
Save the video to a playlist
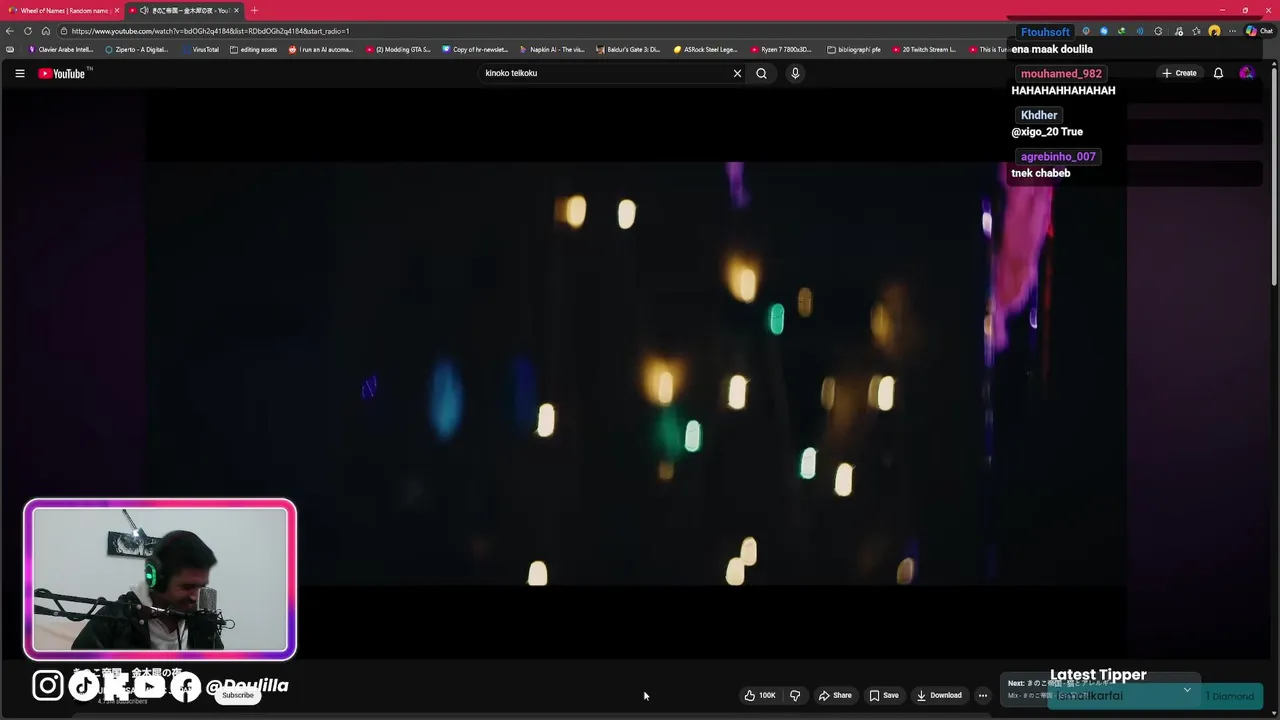[x=884, y=695]
